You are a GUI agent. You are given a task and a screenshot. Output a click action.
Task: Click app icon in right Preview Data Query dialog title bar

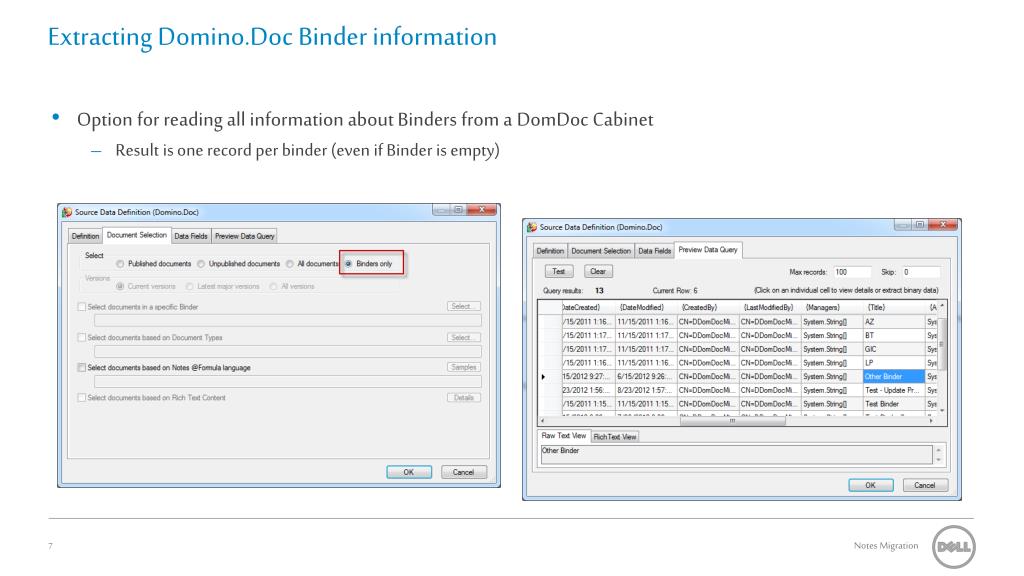pyautogui.click(x=532, y=227)
